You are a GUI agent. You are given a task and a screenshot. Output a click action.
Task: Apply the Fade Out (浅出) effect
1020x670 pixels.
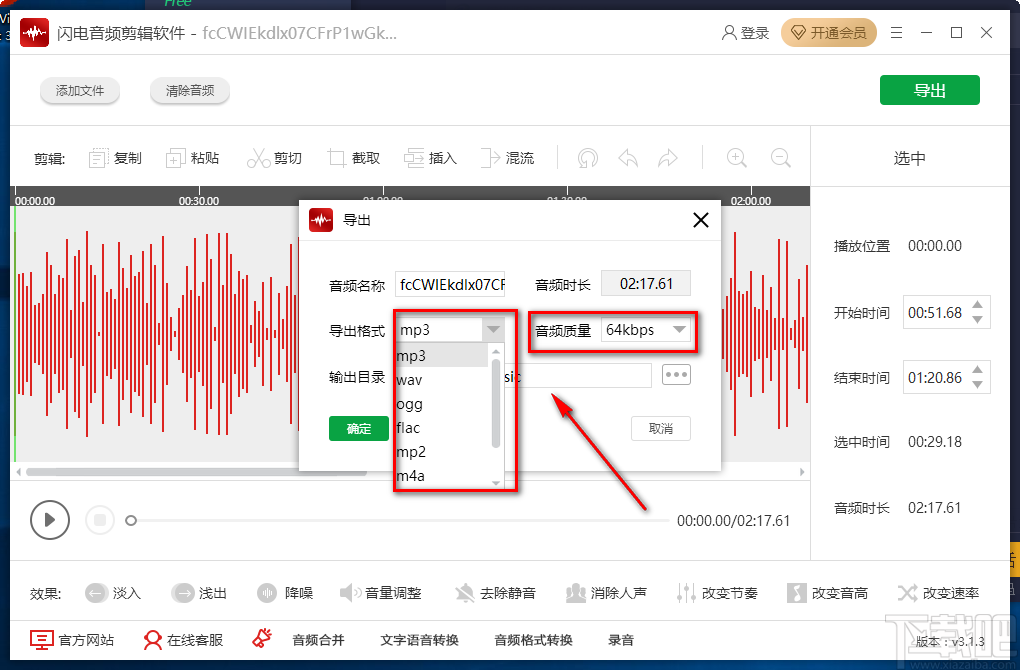point(199,593)
